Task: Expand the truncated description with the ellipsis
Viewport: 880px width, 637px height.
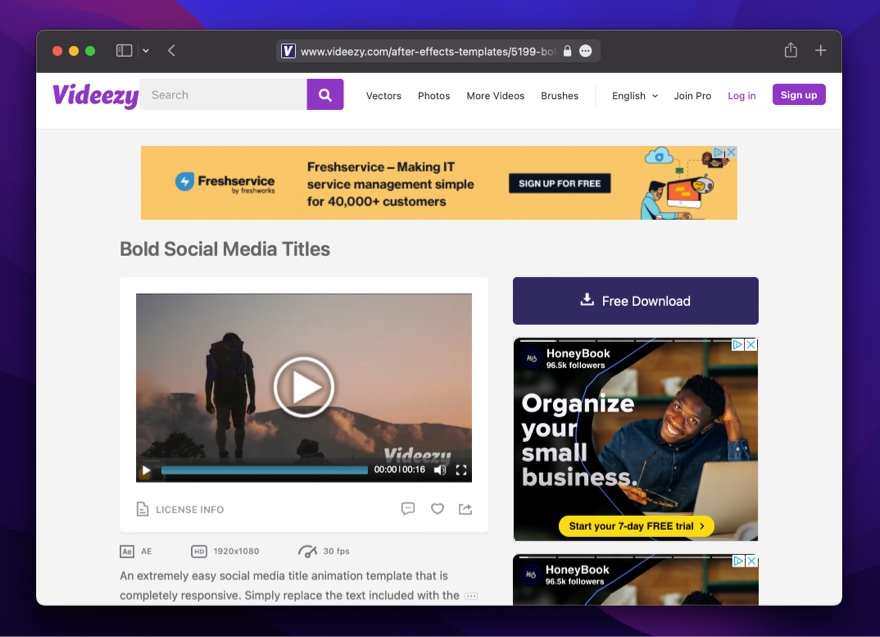Action: click(470, 594)
